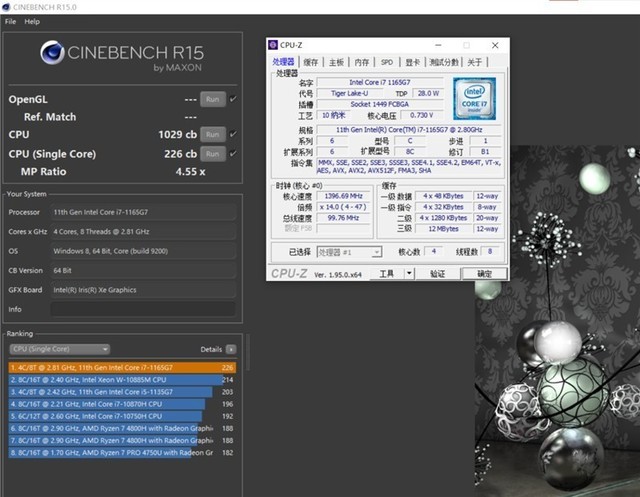This screenshot has width=640, height=497.
Task: Switch to the 測試分數 tab in CPU-Z
Action: tap(444, 62)
